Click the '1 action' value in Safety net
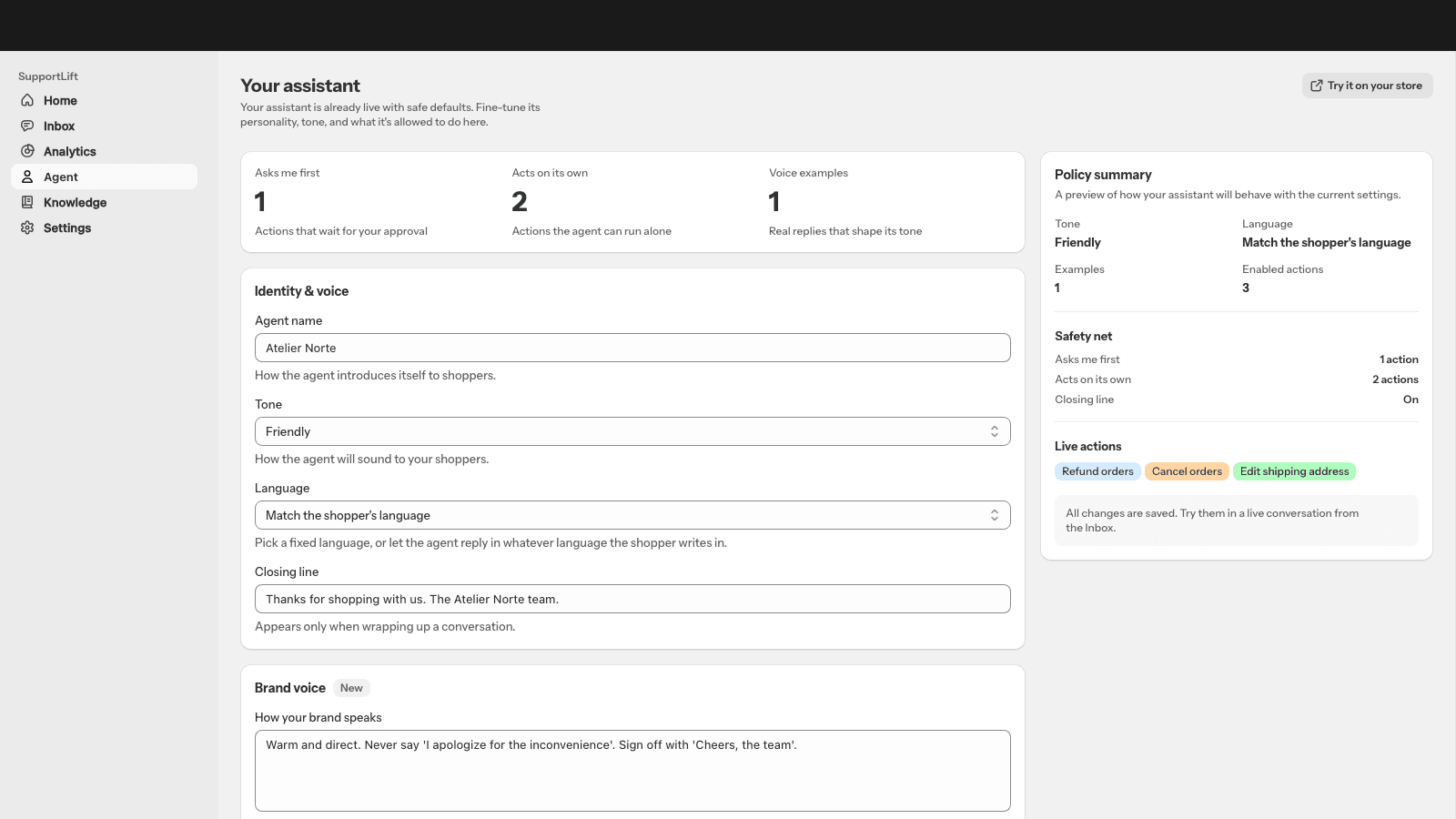 1399,359
